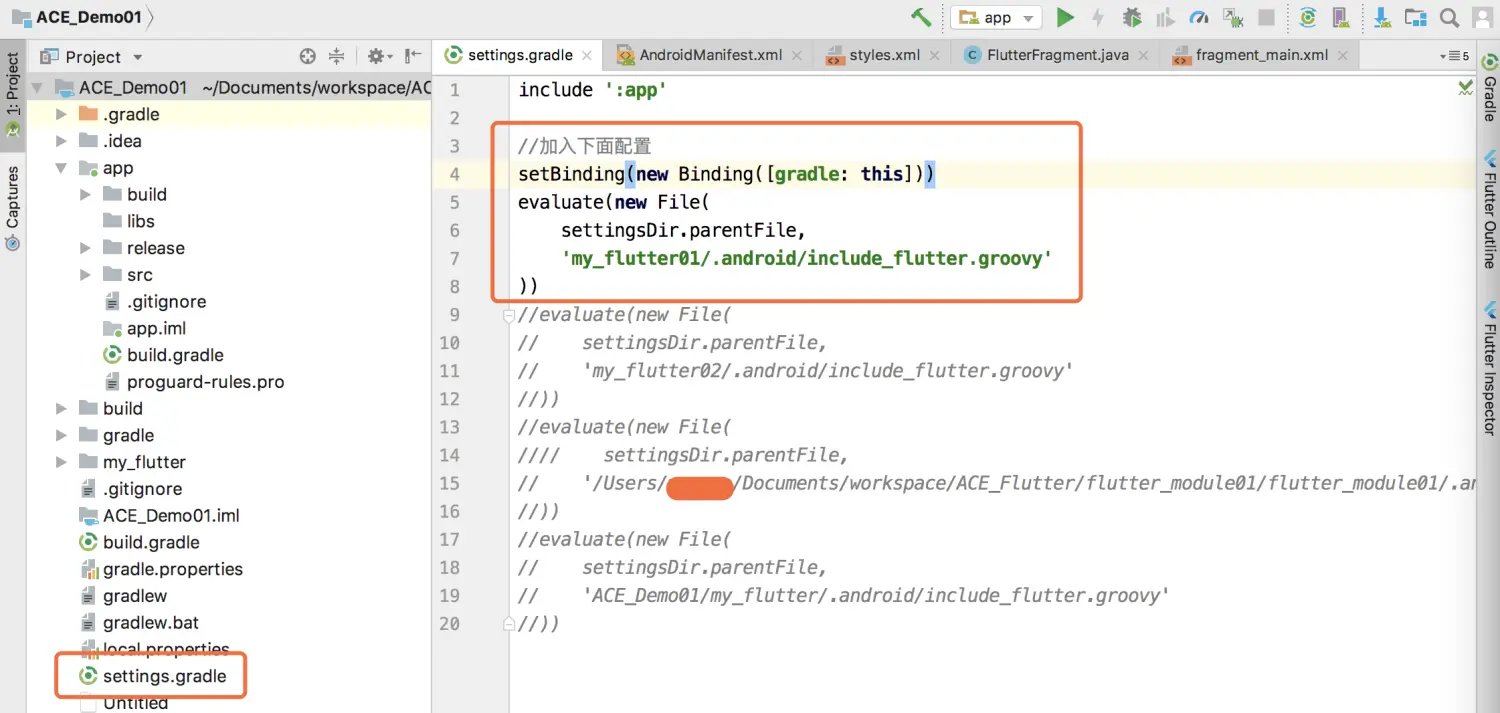Show the hidden tabs list dropdown

click(x=1454, y=56)
